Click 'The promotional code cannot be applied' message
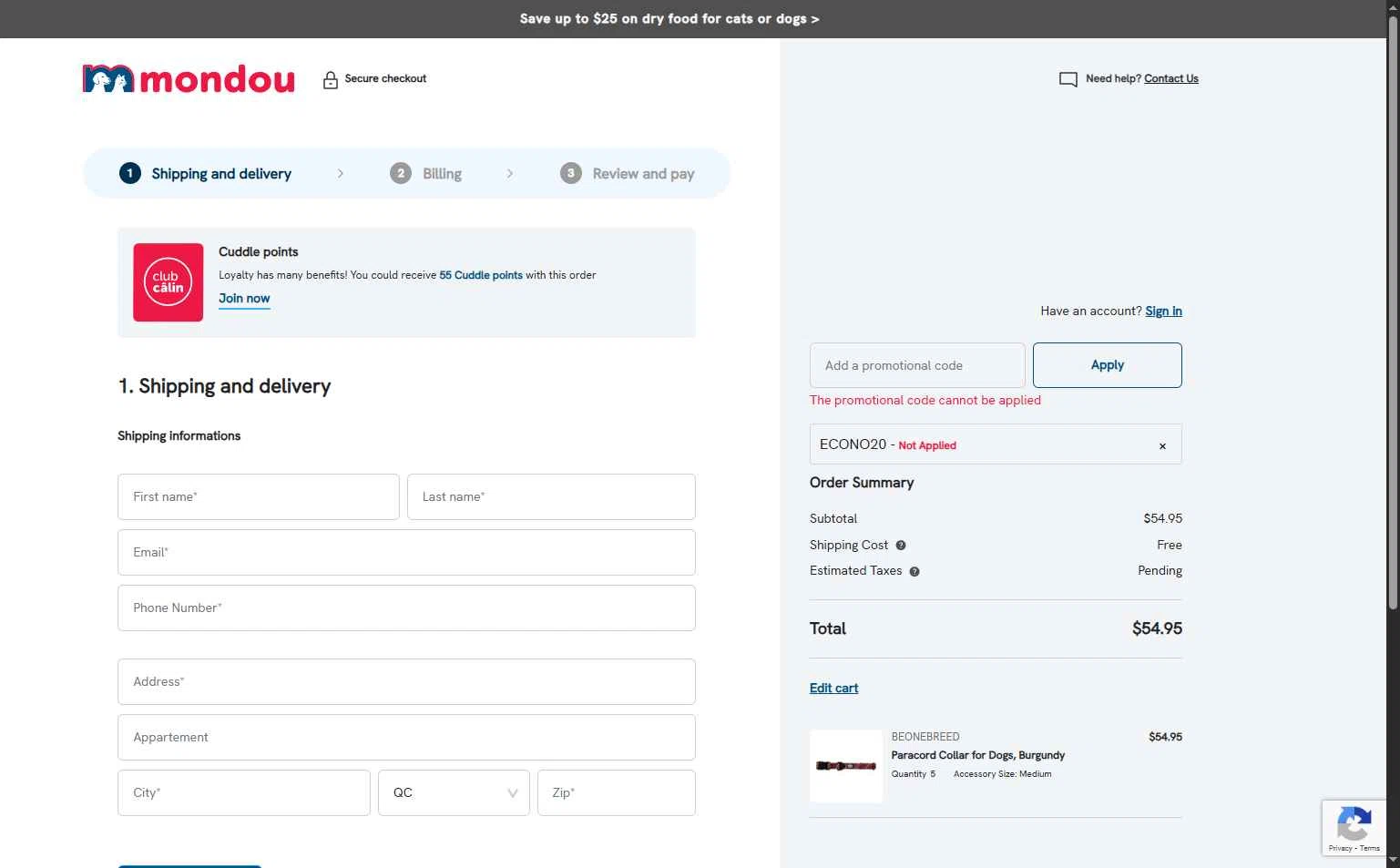The image size is (1400, 868). click(925, 401)
